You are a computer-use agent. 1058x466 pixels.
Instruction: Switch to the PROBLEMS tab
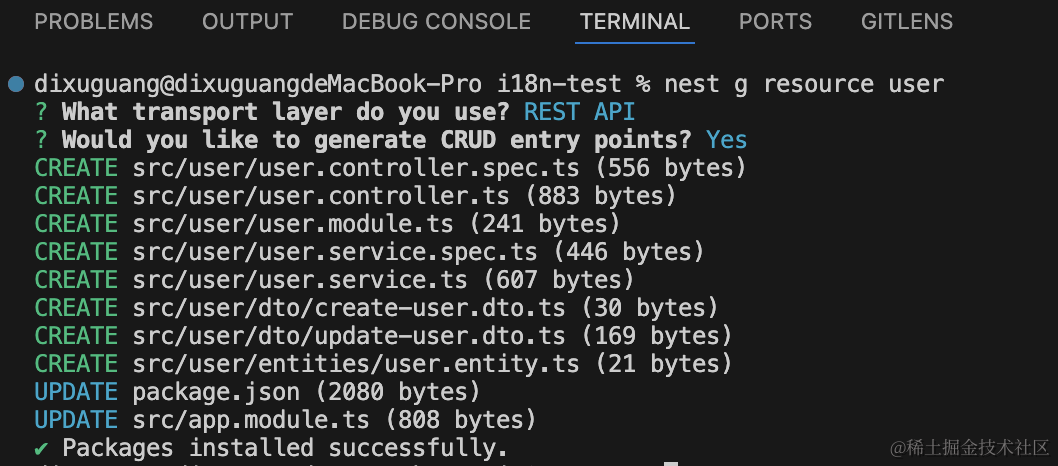point(93,21)
